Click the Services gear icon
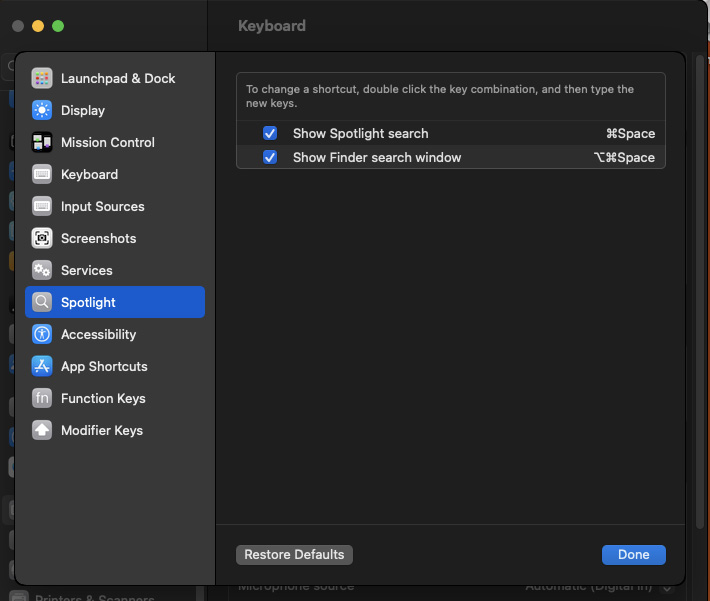 coord(42,270)
